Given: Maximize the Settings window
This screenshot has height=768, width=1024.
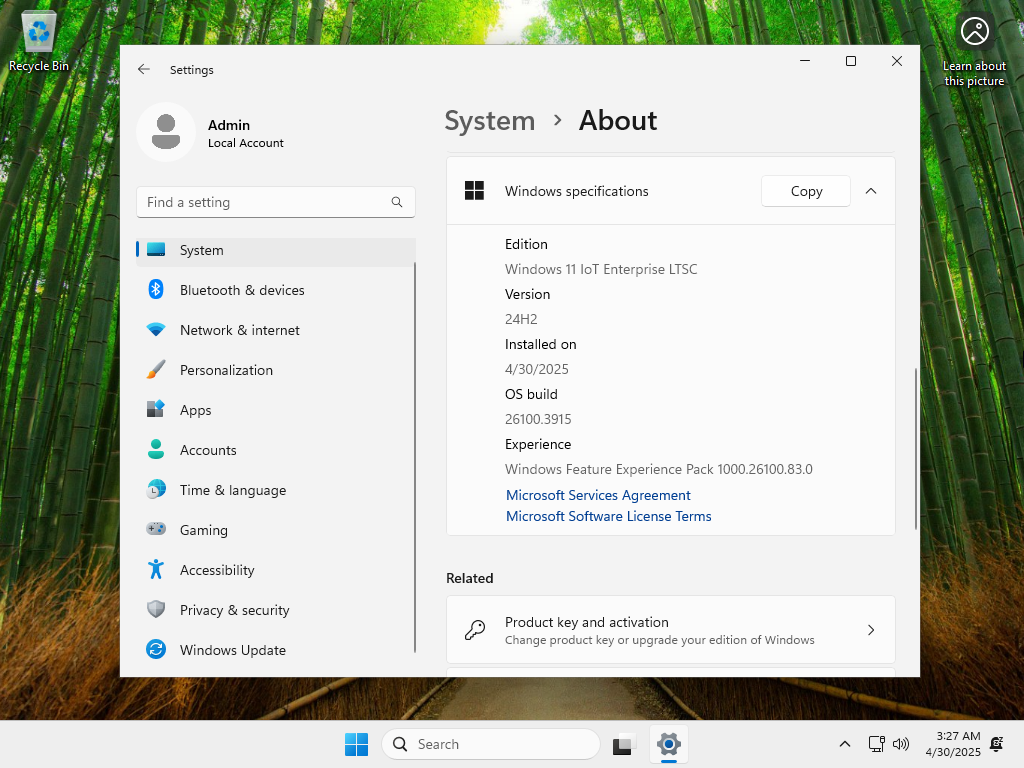Looking at the screenshot, I should 850,61.
